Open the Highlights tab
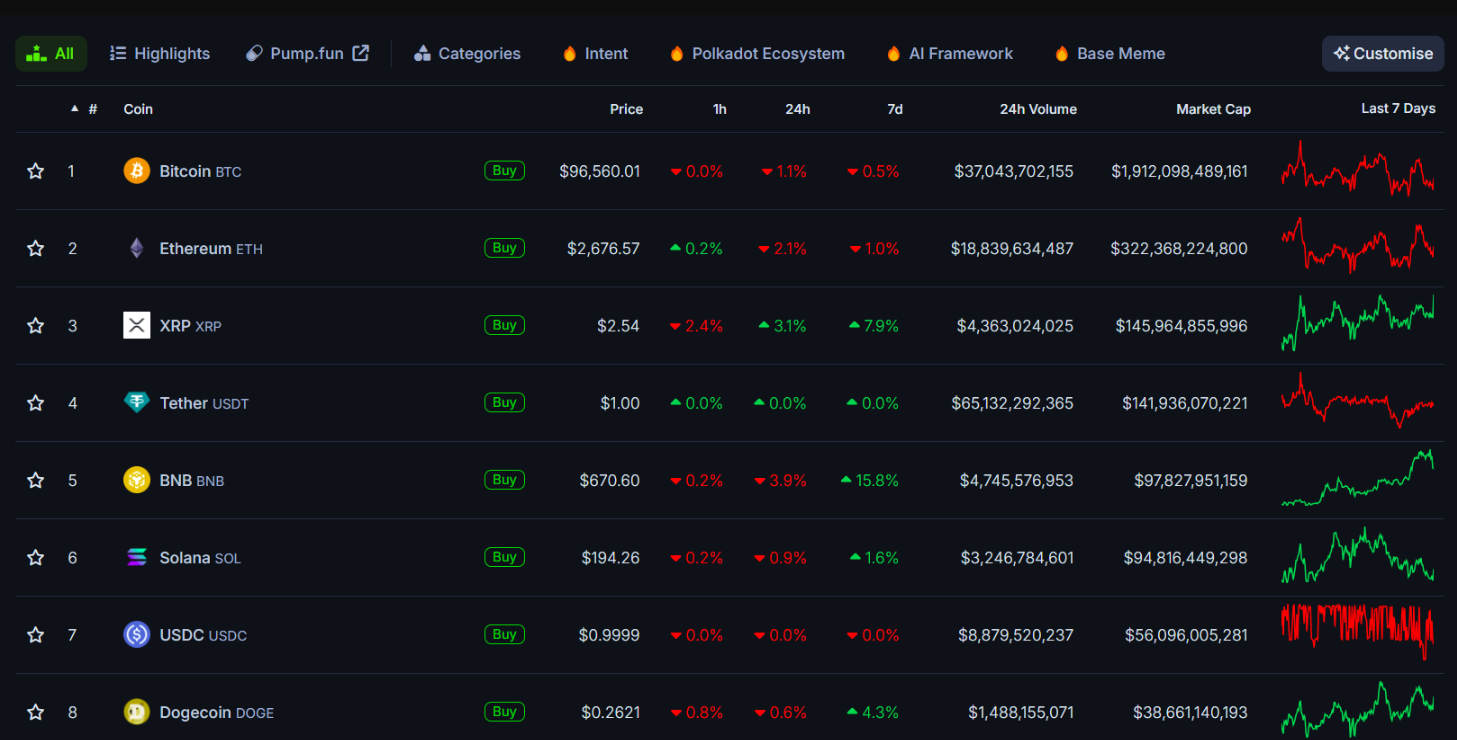 [160, 54]
